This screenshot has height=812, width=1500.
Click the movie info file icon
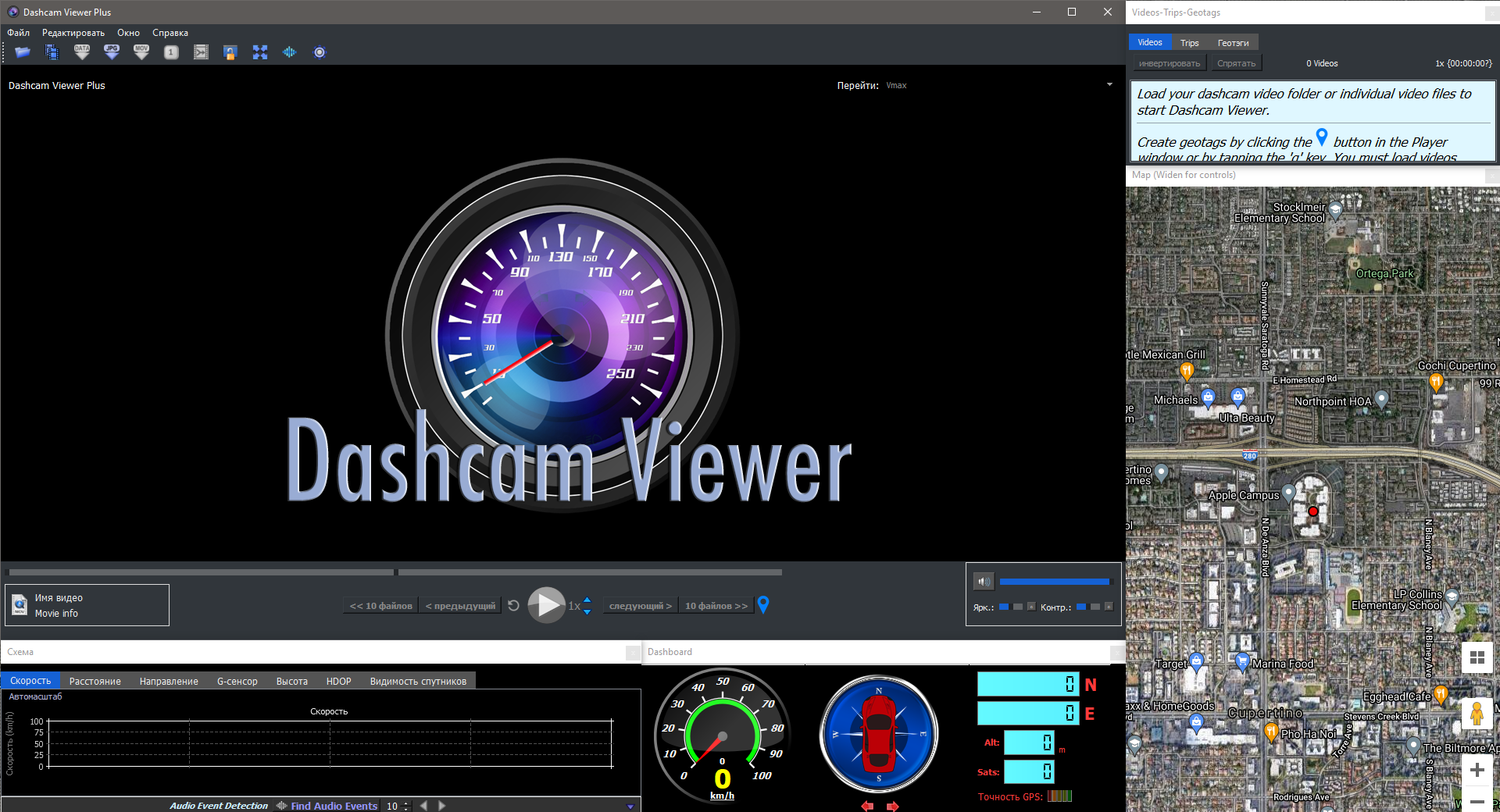coord(20,605)
